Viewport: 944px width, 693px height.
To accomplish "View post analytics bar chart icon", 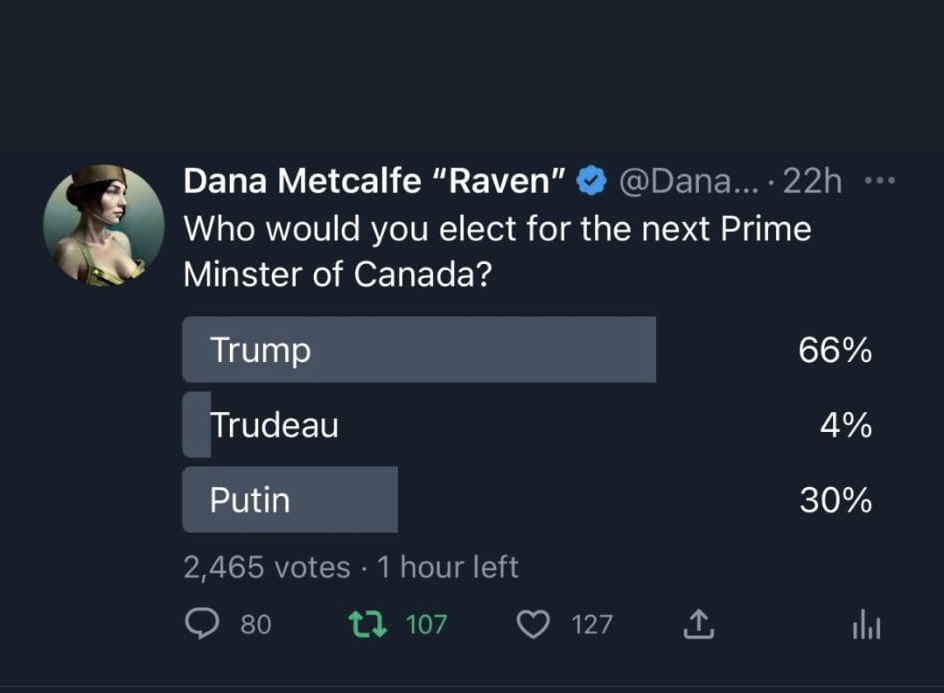I will (x=866, y=625).
